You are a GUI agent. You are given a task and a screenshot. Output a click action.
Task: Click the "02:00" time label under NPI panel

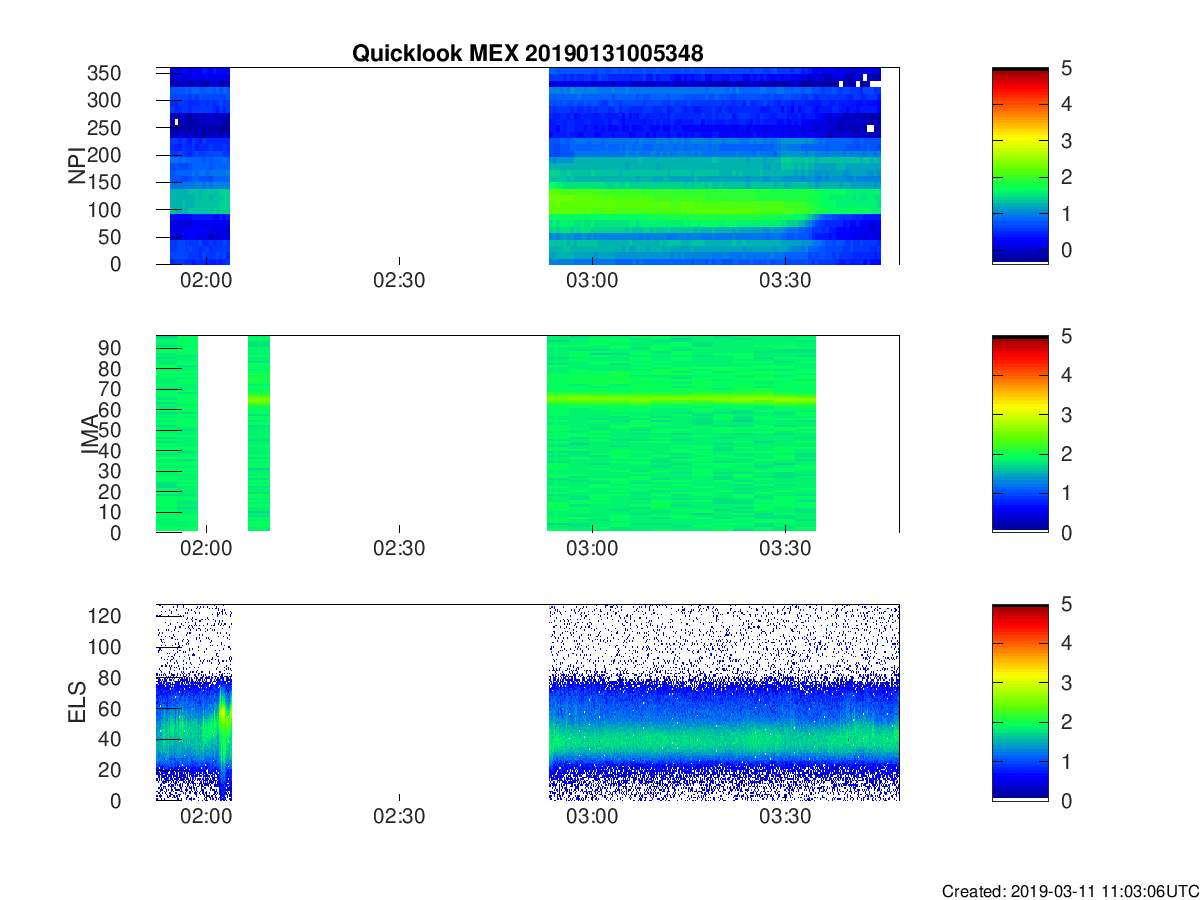206,281
